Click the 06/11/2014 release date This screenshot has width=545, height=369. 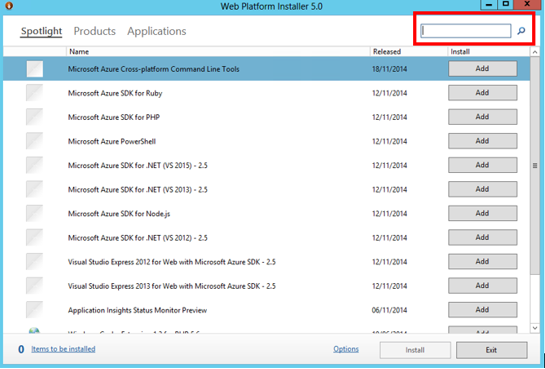click(390, 310)
